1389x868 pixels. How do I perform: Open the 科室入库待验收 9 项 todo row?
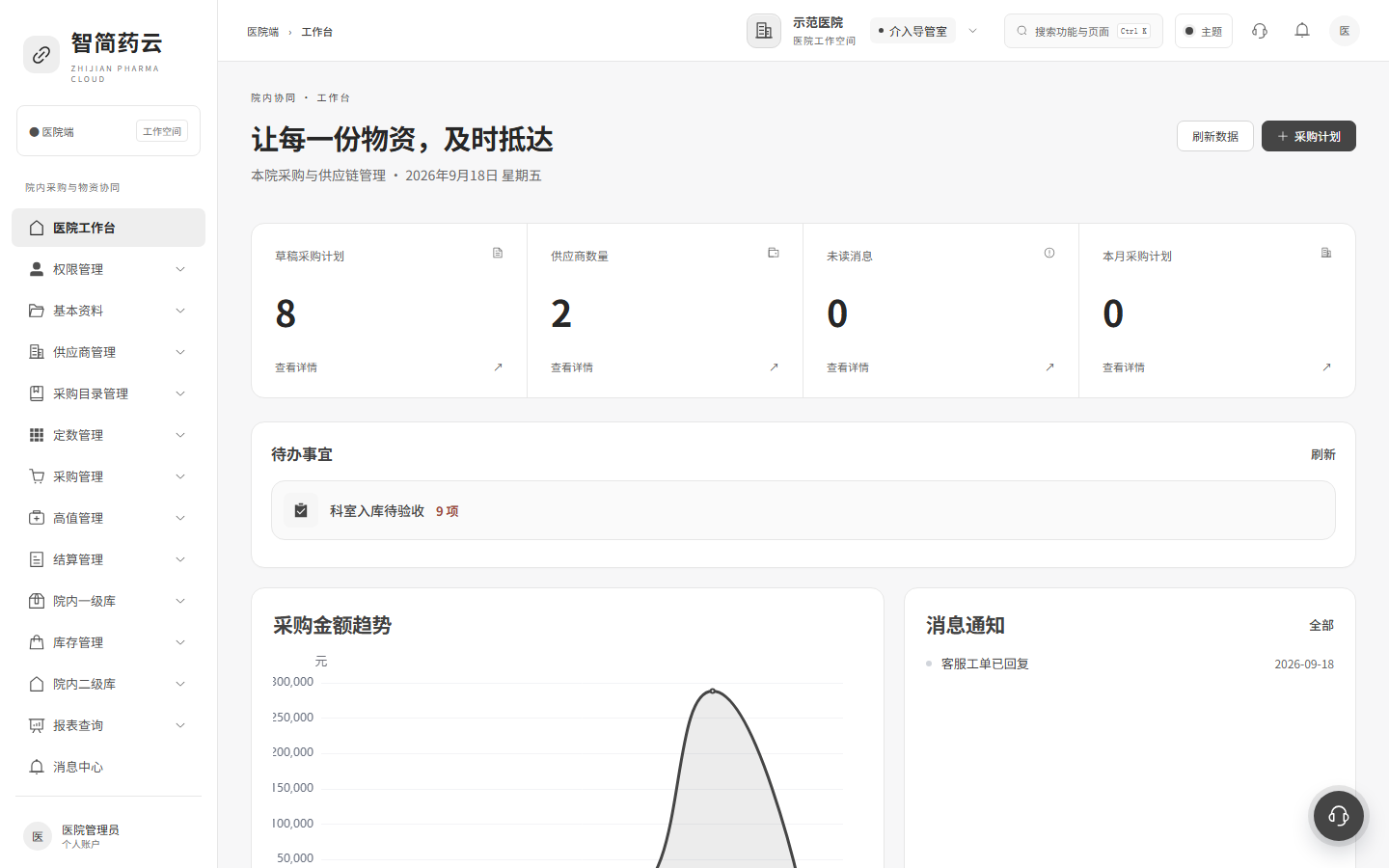803,510
